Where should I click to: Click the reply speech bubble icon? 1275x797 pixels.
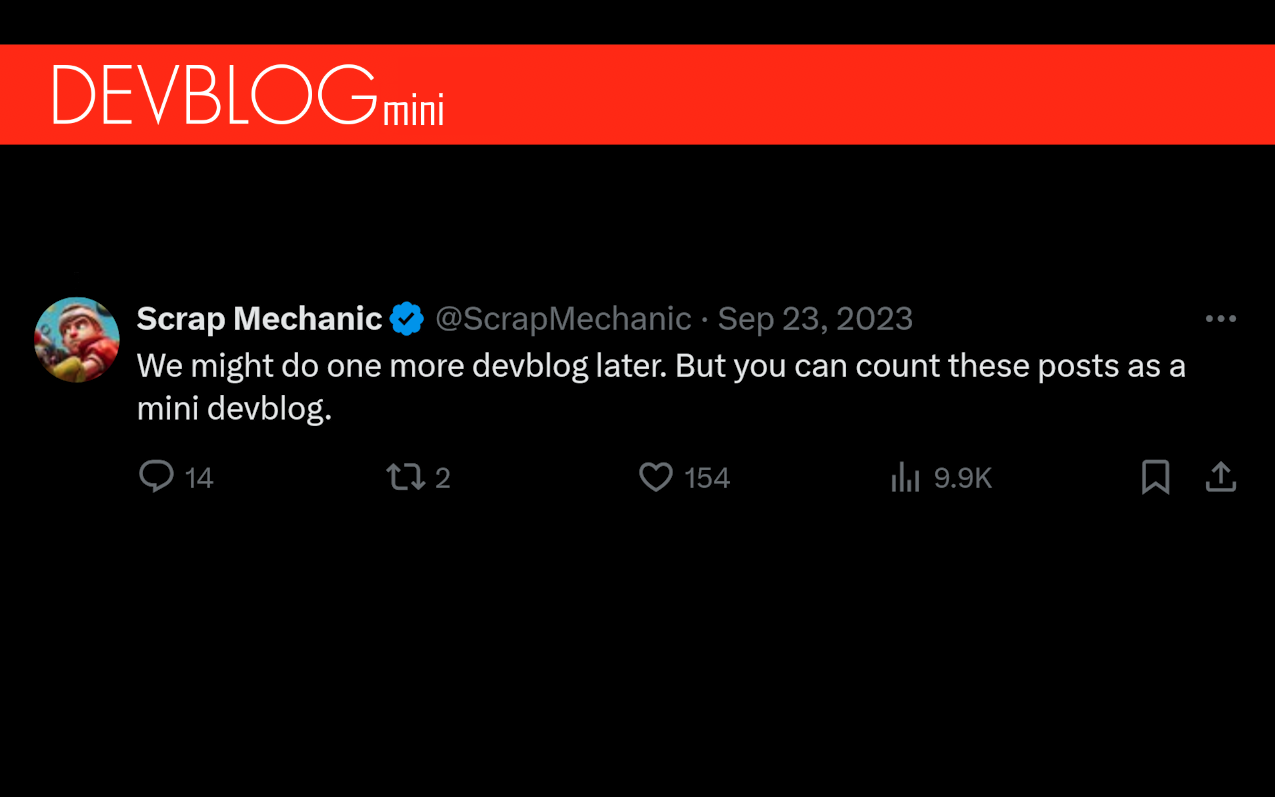click(x=156, y=477)
